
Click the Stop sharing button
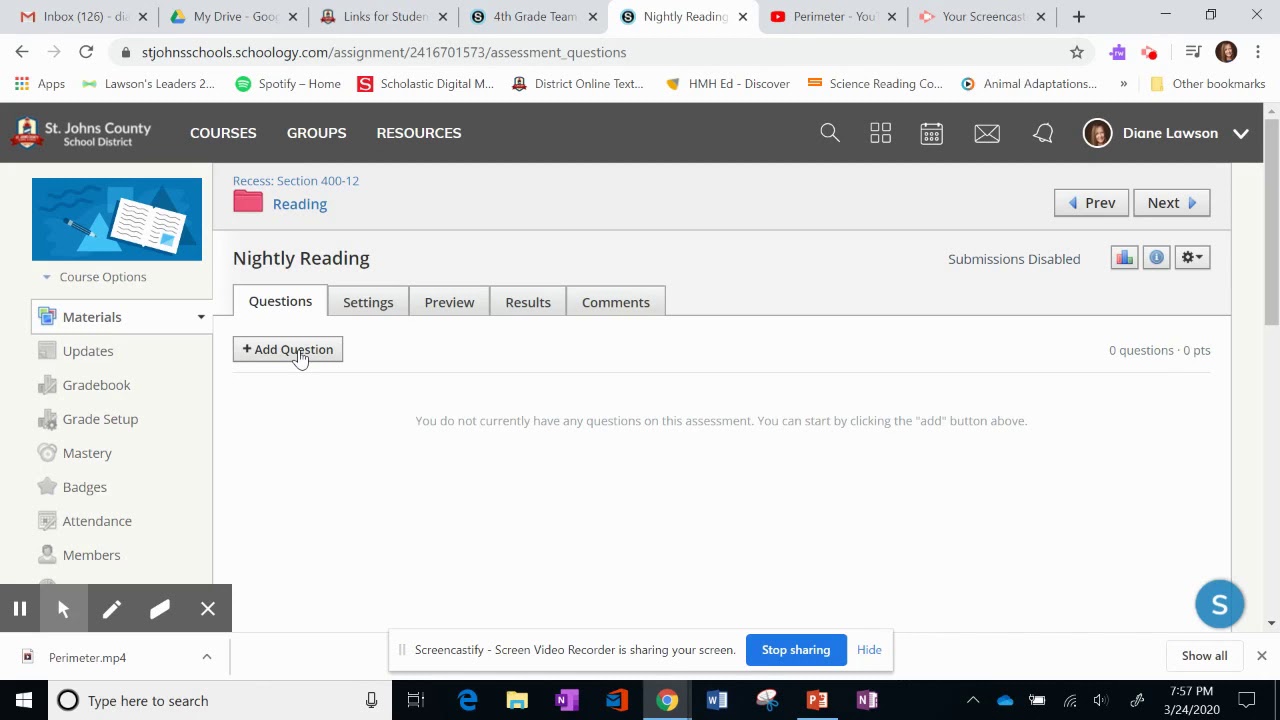[x=796, y=650]
